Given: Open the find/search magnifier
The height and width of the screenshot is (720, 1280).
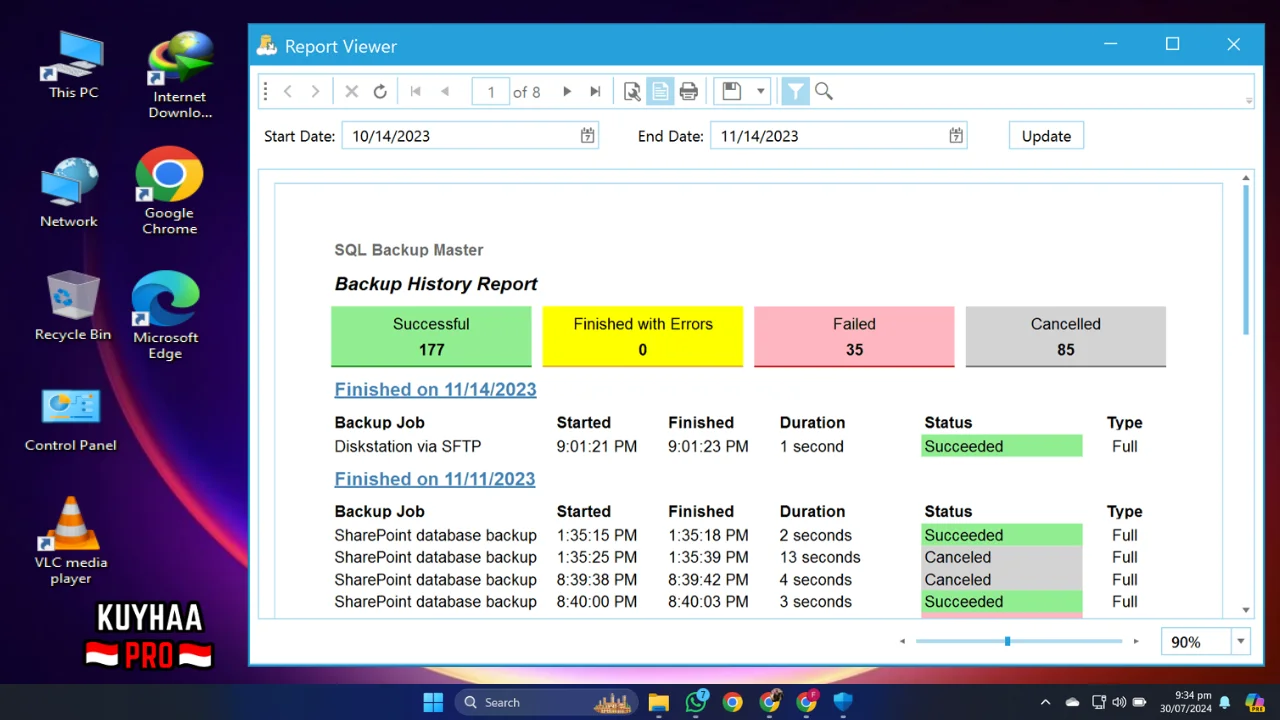Looking at the screenshot, I should (x=824, y=91).
